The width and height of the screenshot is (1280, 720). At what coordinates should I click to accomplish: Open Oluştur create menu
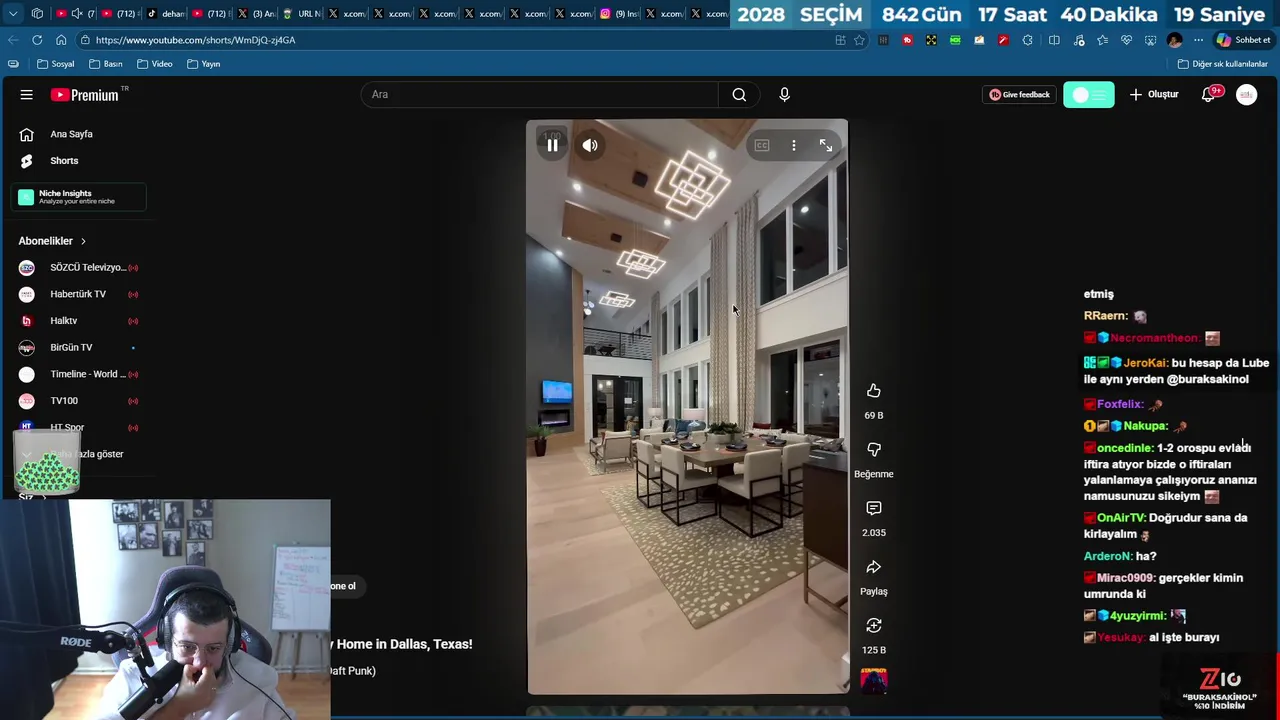pos(1154,94)
